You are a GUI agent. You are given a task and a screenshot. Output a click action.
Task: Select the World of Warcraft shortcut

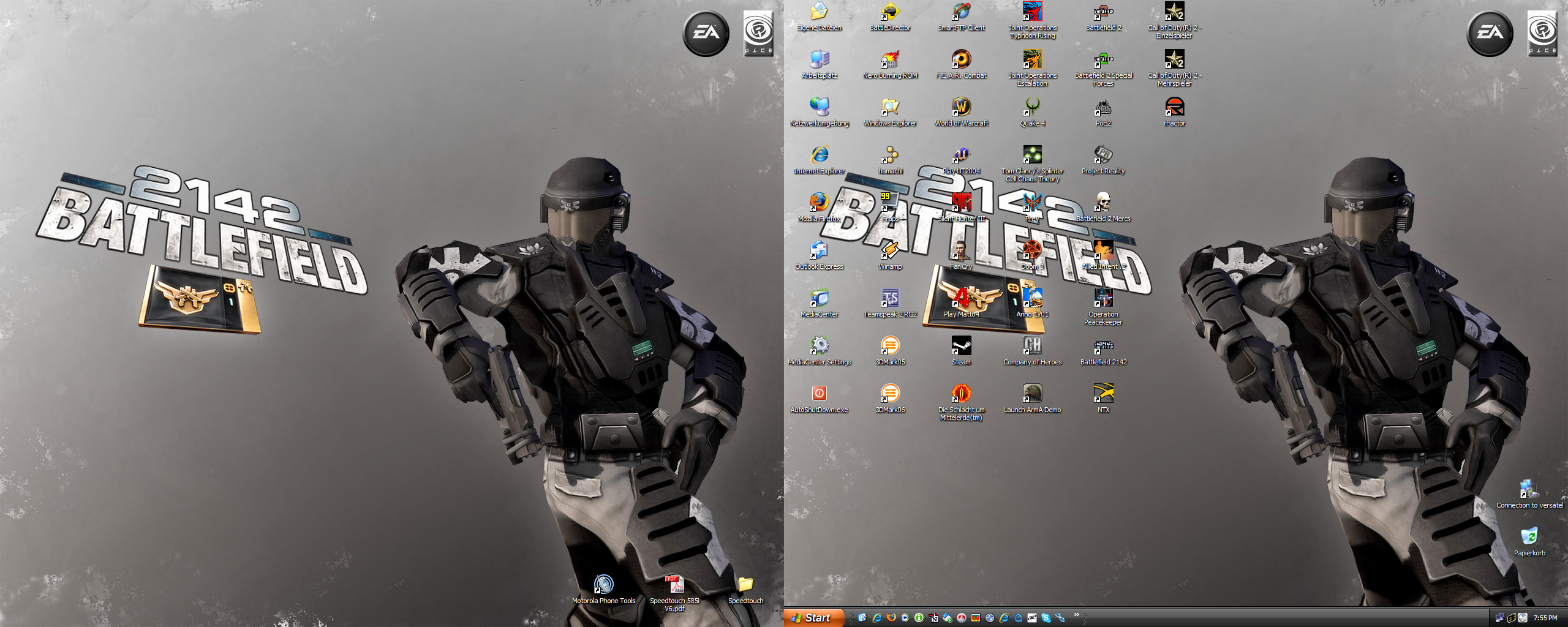[x=961, y=112]
